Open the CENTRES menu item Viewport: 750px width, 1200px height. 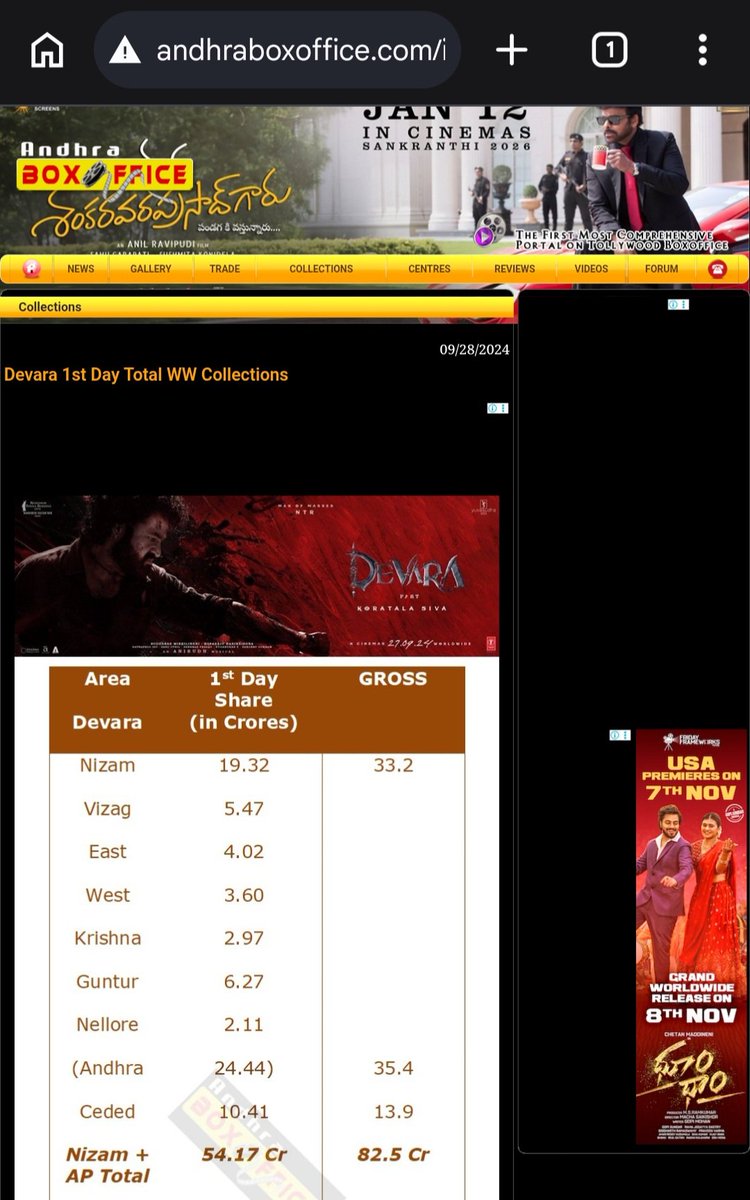tap(431, 269)
